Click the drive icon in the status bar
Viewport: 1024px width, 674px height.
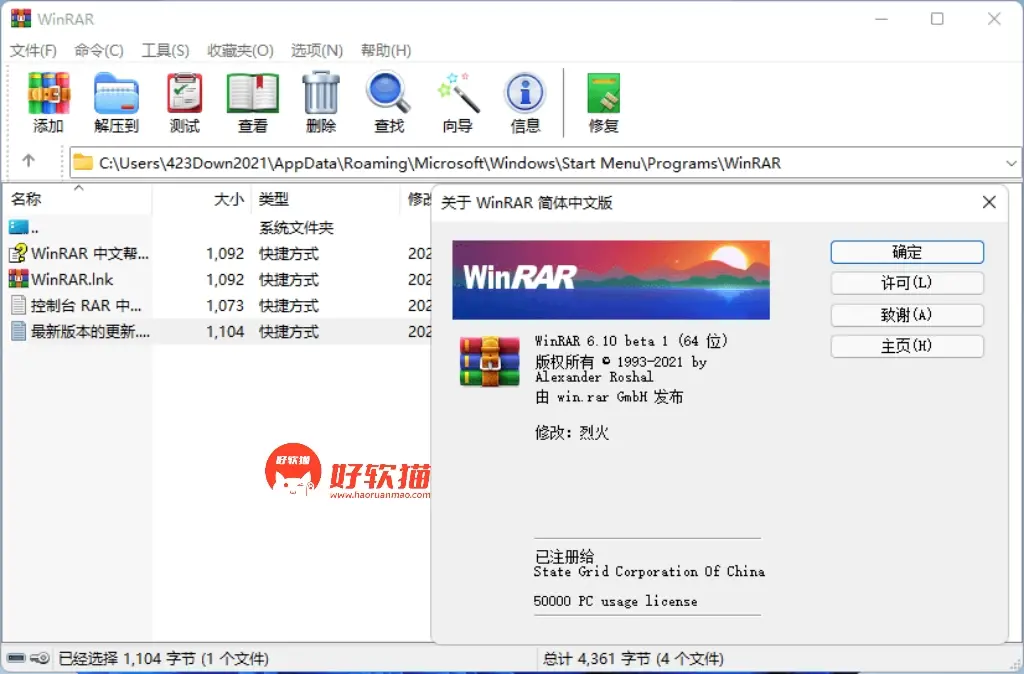pos(16,658)
